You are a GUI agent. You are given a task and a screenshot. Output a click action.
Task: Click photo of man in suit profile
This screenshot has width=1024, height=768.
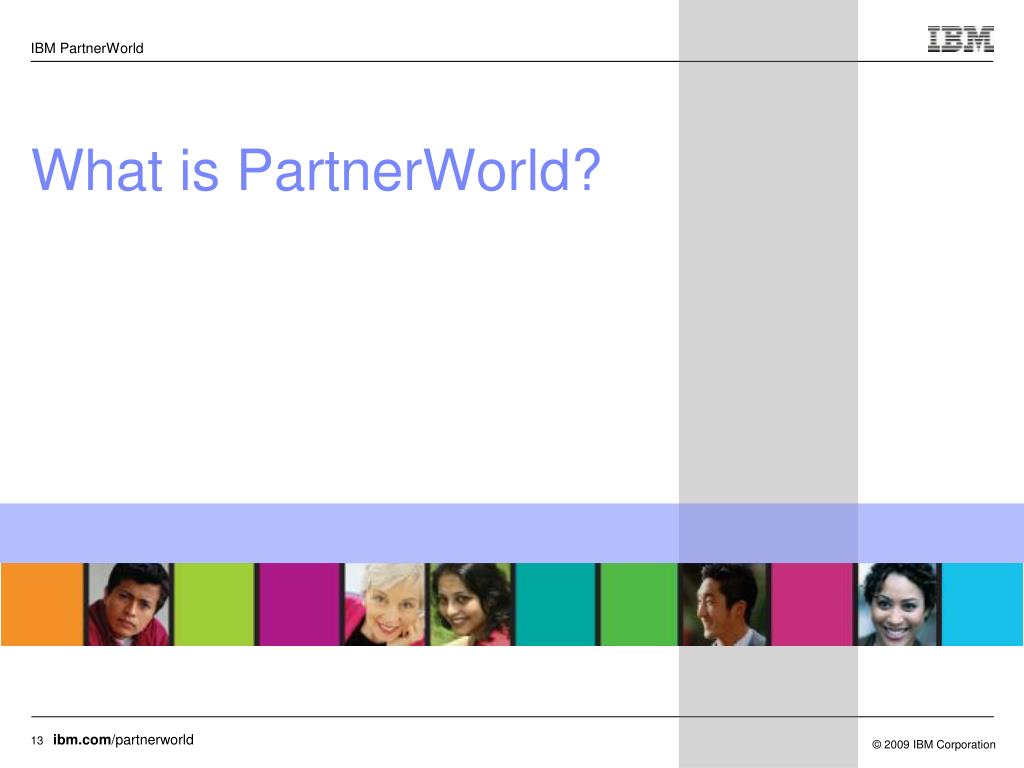725,605
